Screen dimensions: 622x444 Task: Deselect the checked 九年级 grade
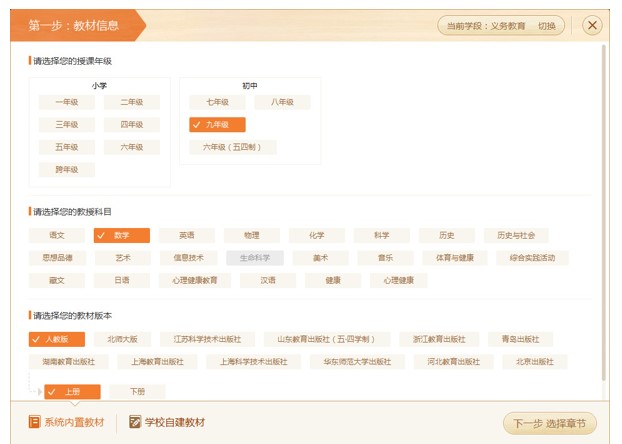[217, 125]
